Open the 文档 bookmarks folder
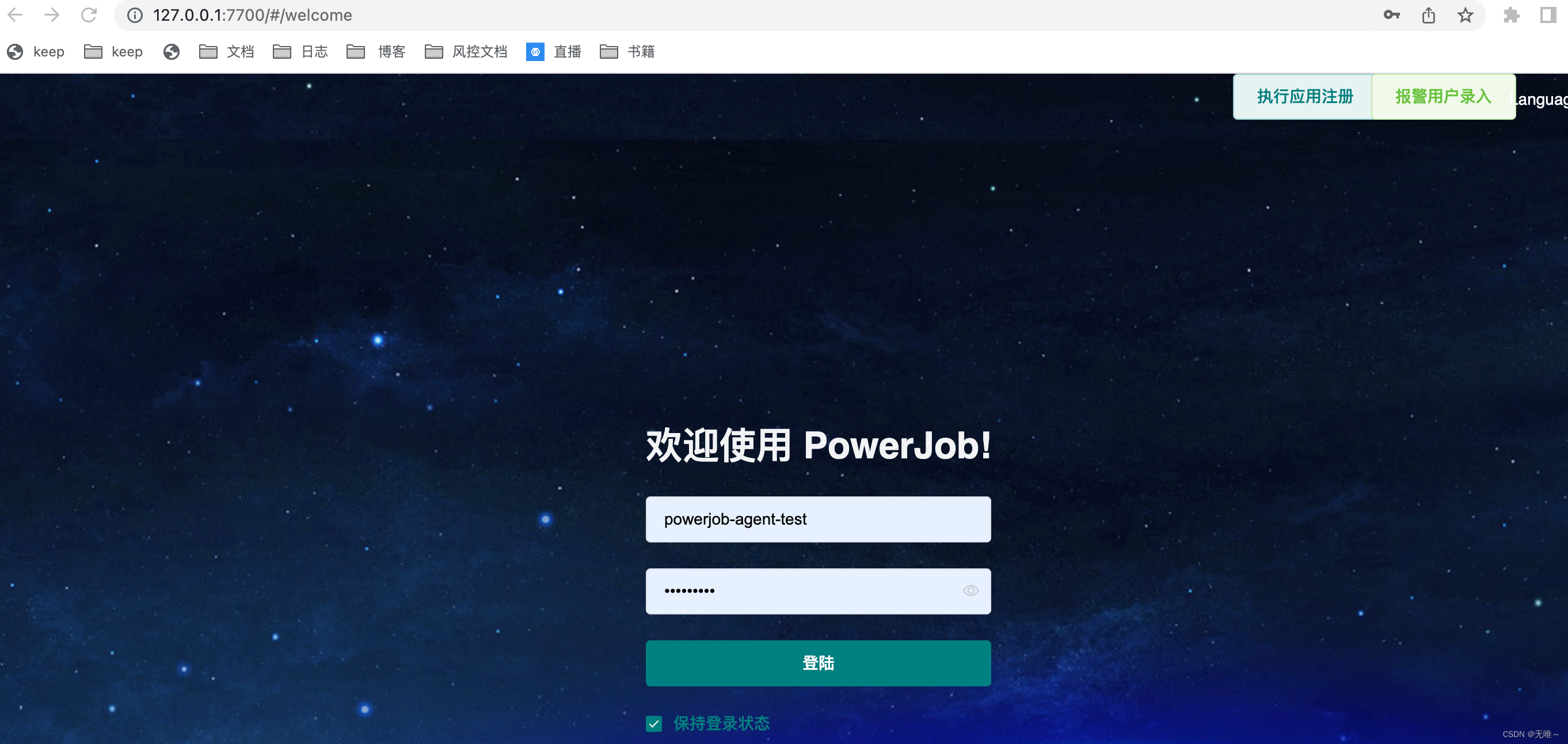 pyautogui.click(x=226, y=52)
